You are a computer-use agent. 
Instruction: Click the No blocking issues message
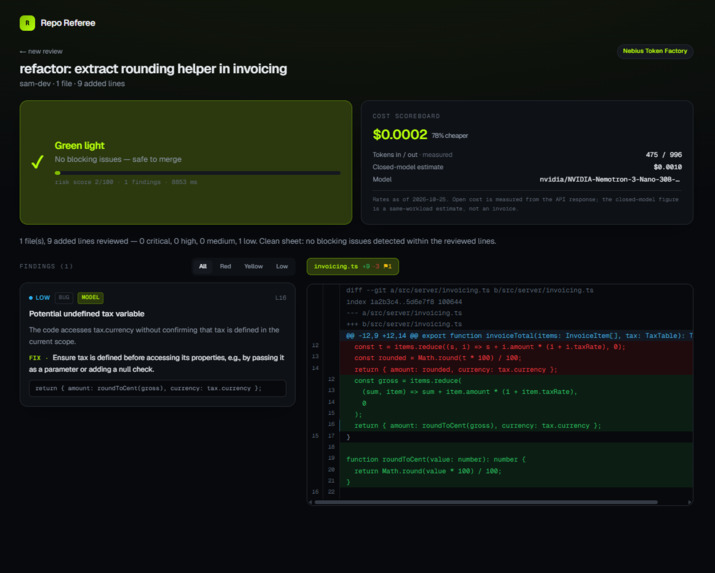pyautogui.click(x=118, y=159)
